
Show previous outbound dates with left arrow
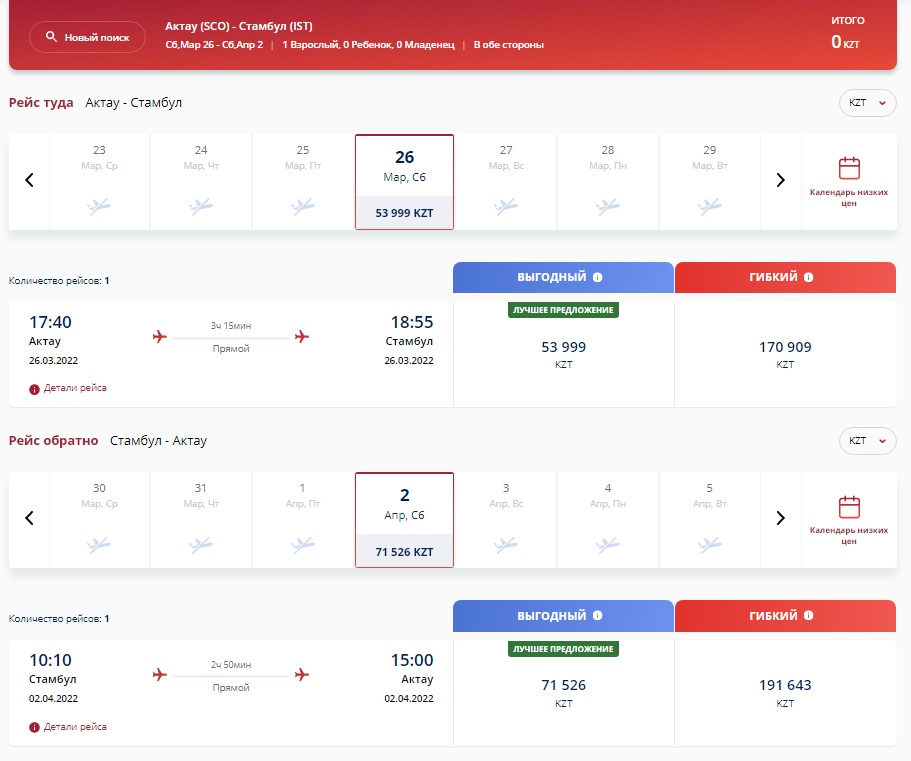tap(30, 181)
